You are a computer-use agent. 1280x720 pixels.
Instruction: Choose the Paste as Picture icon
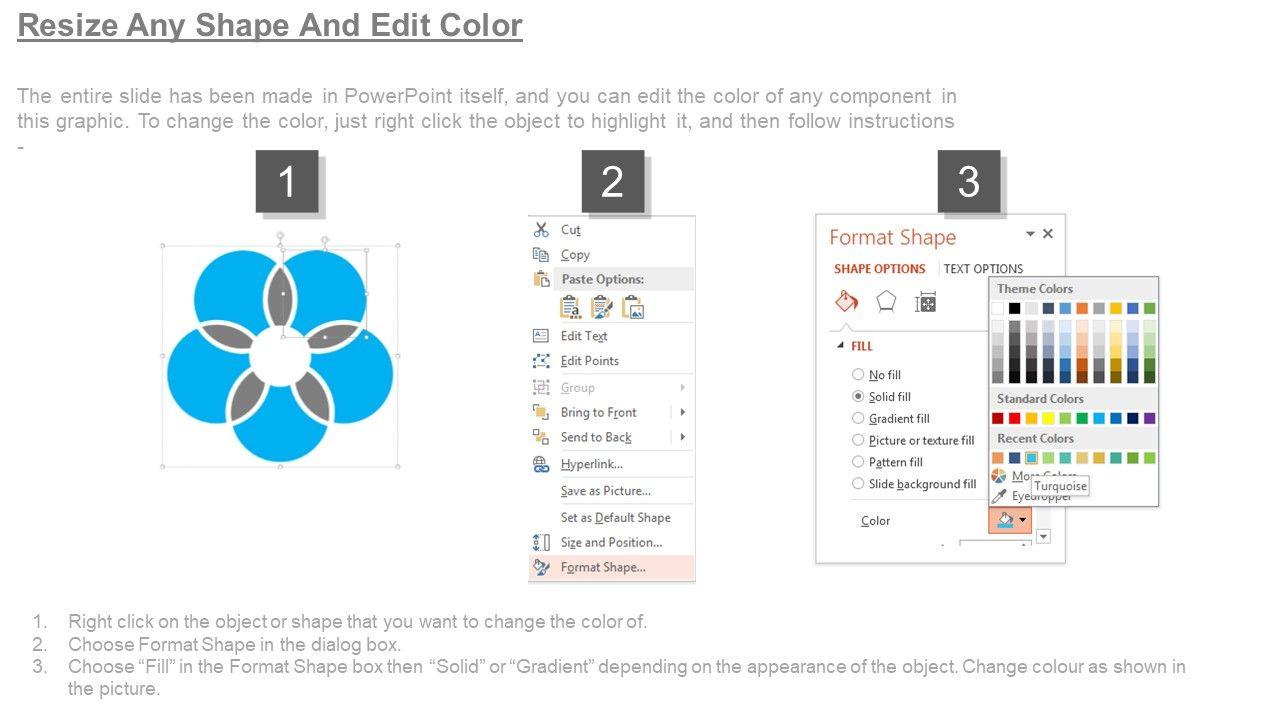[x=632, y=307]
